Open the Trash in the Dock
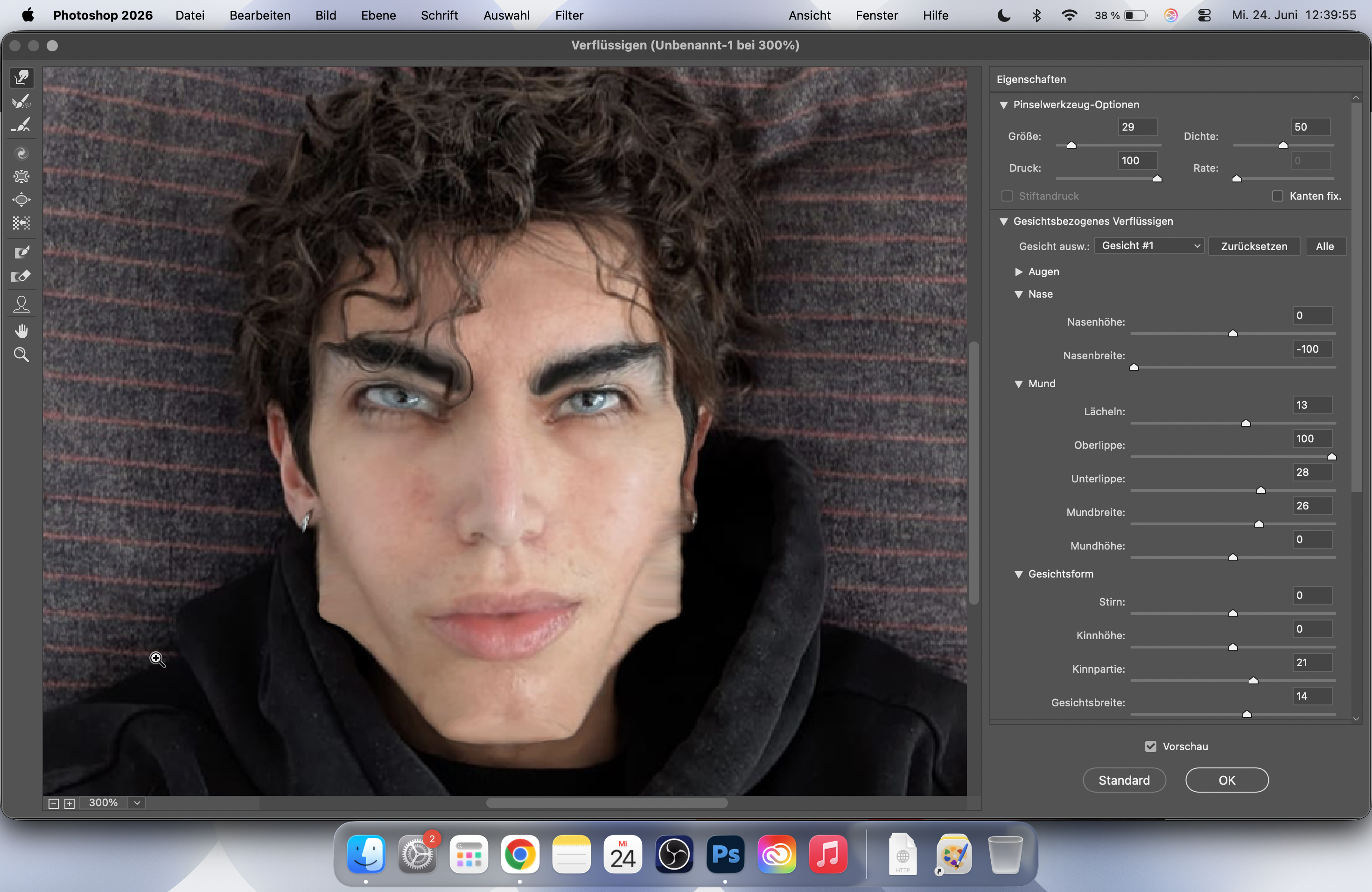 [1005, 854]
